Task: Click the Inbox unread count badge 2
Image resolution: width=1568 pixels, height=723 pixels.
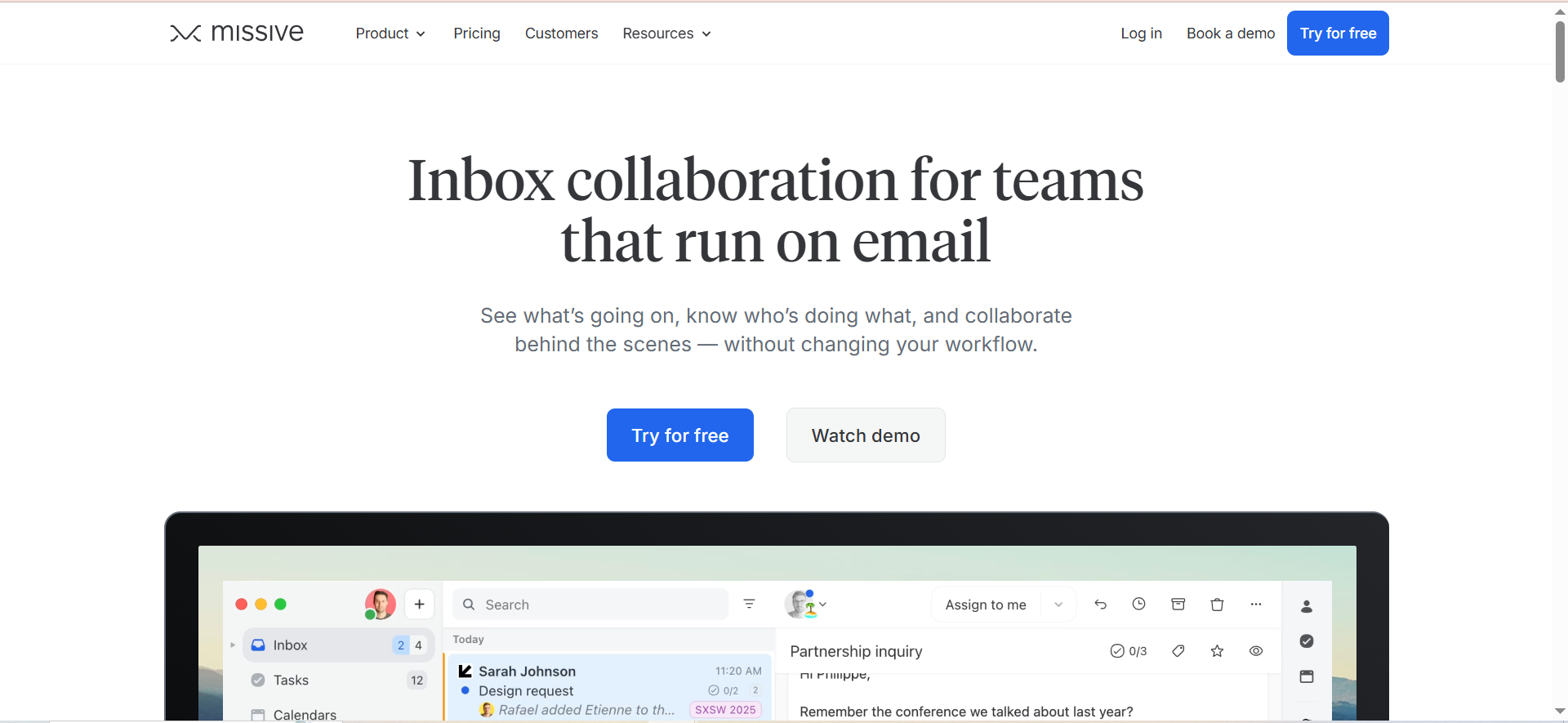Action: click(x=400, y=645)
